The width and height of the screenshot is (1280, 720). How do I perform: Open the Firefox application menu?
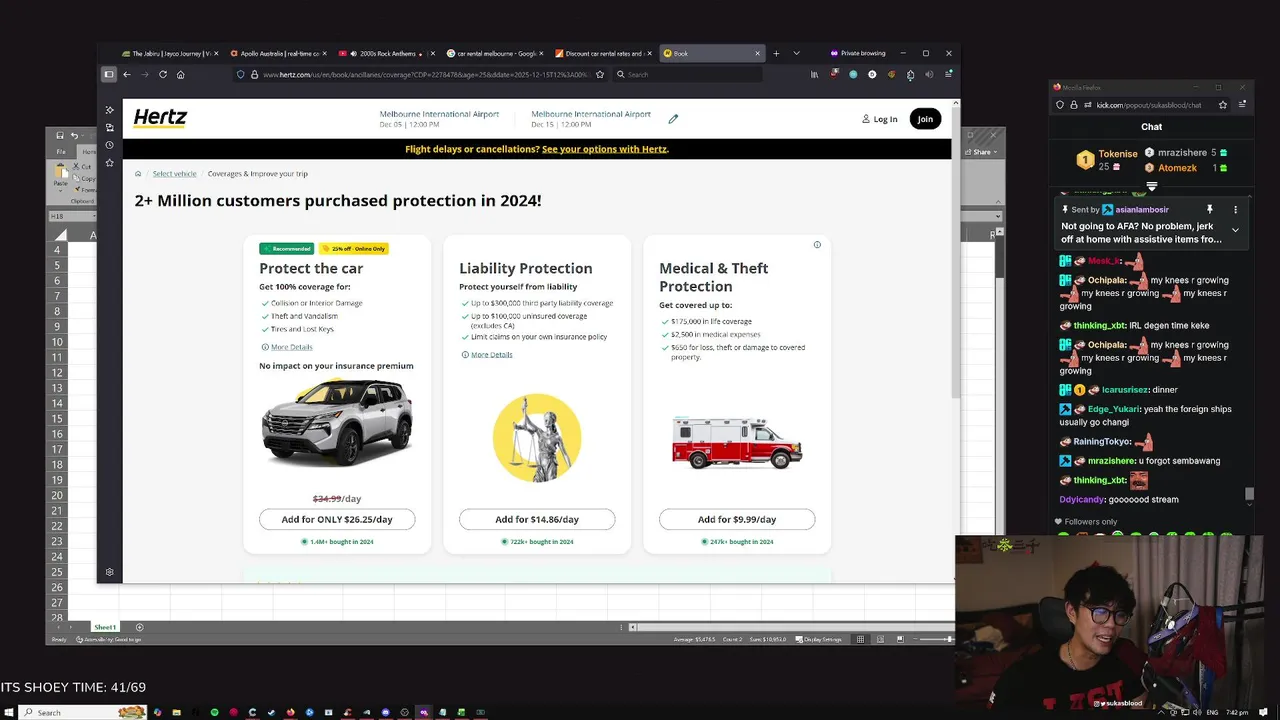tap(948, 74)
